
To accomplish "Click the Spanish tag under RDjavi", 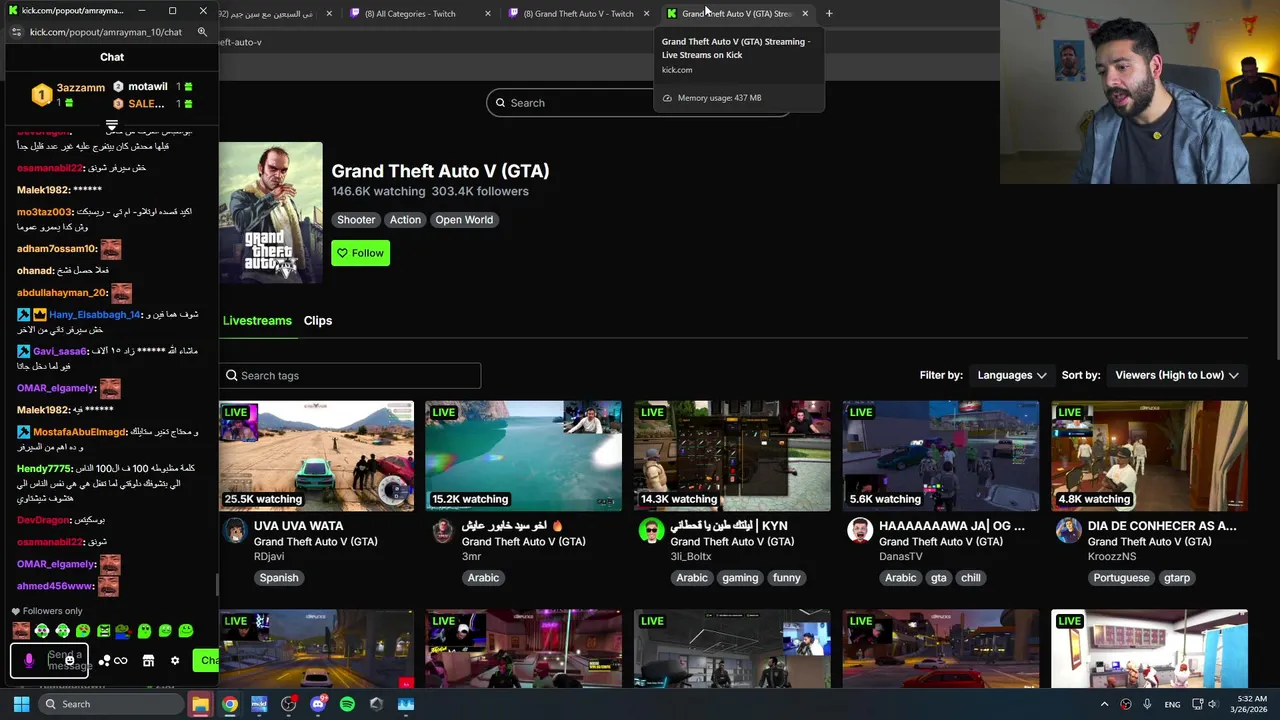I will click(x=279, y=578).
